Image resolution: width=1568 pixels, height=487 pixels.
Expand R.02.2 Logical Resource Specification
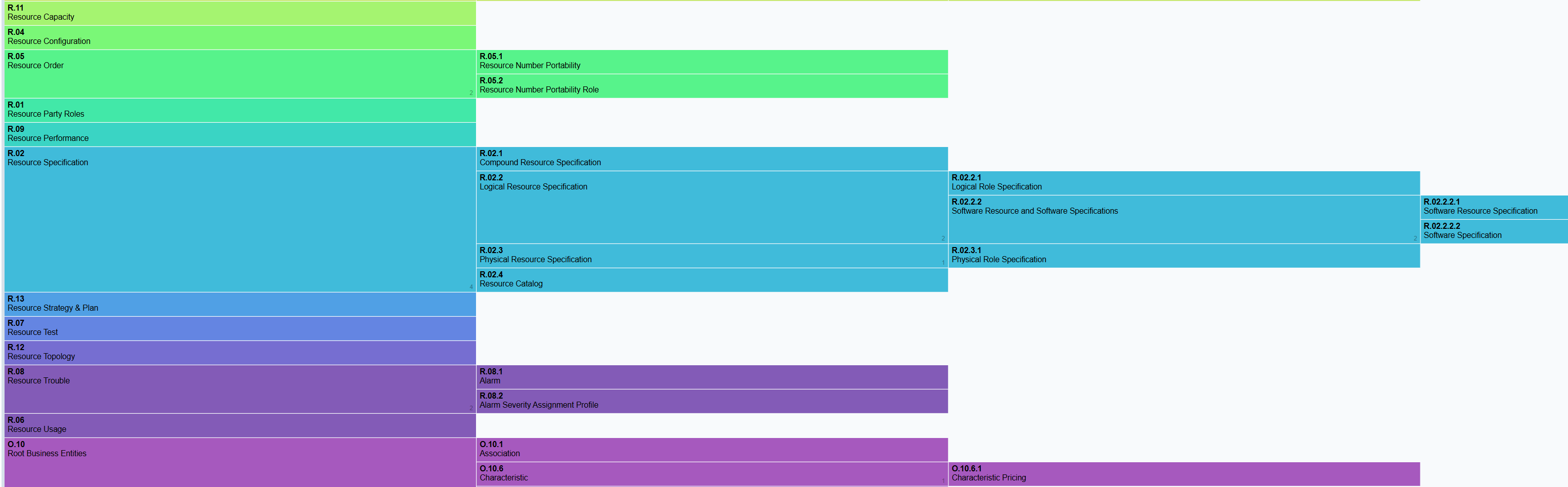(x=712, y=207)
